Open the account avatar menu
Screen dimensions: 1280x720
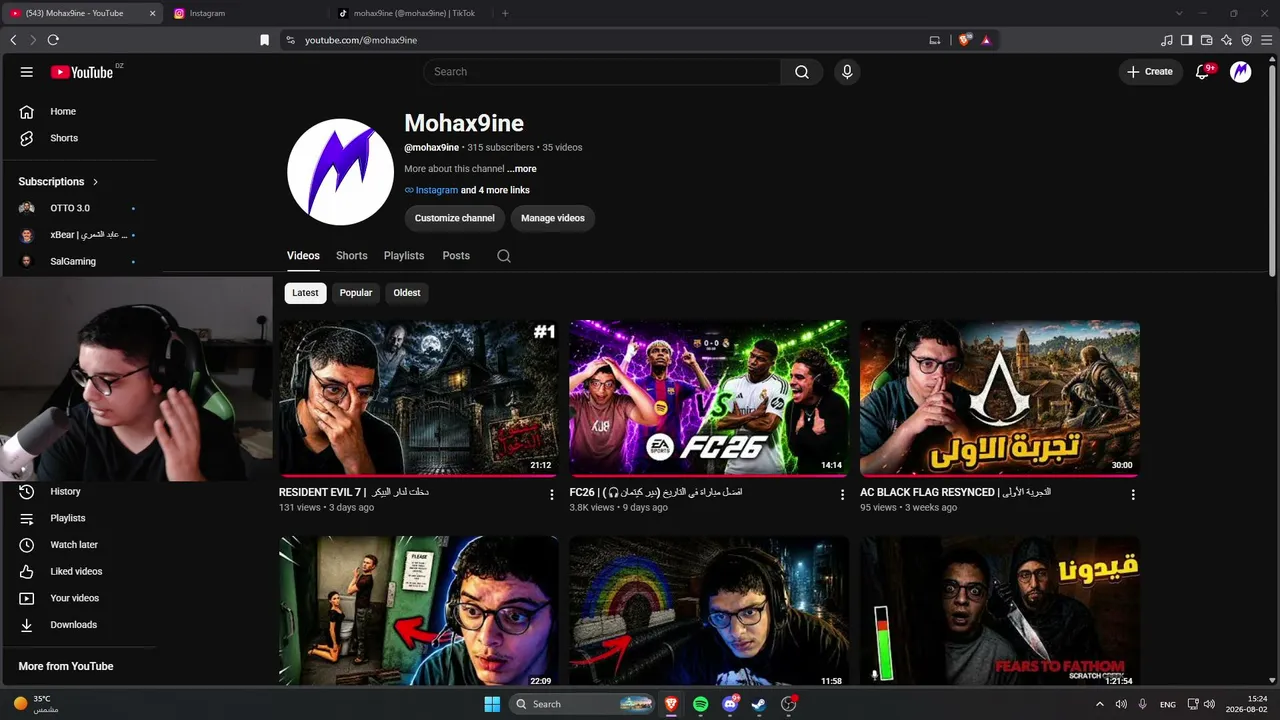(x=1240, y=72)
